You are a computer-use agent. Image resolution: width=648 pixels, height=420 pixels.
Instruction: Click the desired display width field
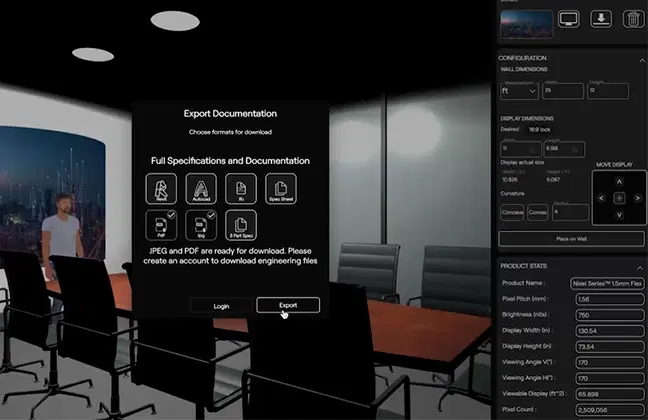pyautogui.click(x=521, y=149)
